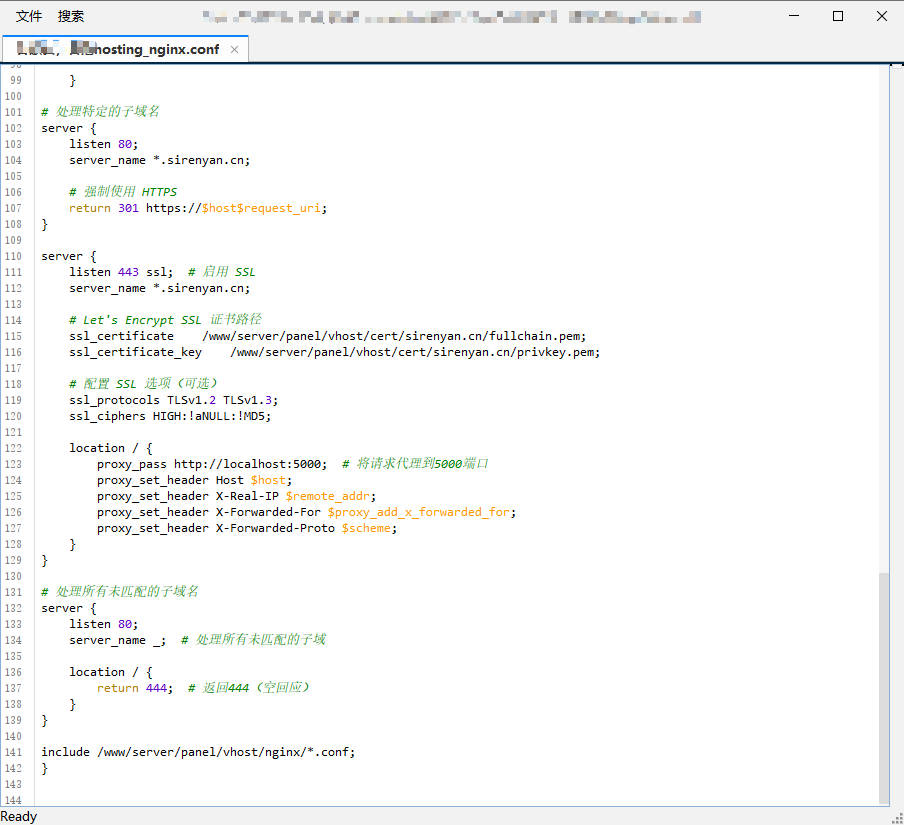
Task: Click the comment '# 强制使用 HTTPS'
Action: [x=123, y=191]
